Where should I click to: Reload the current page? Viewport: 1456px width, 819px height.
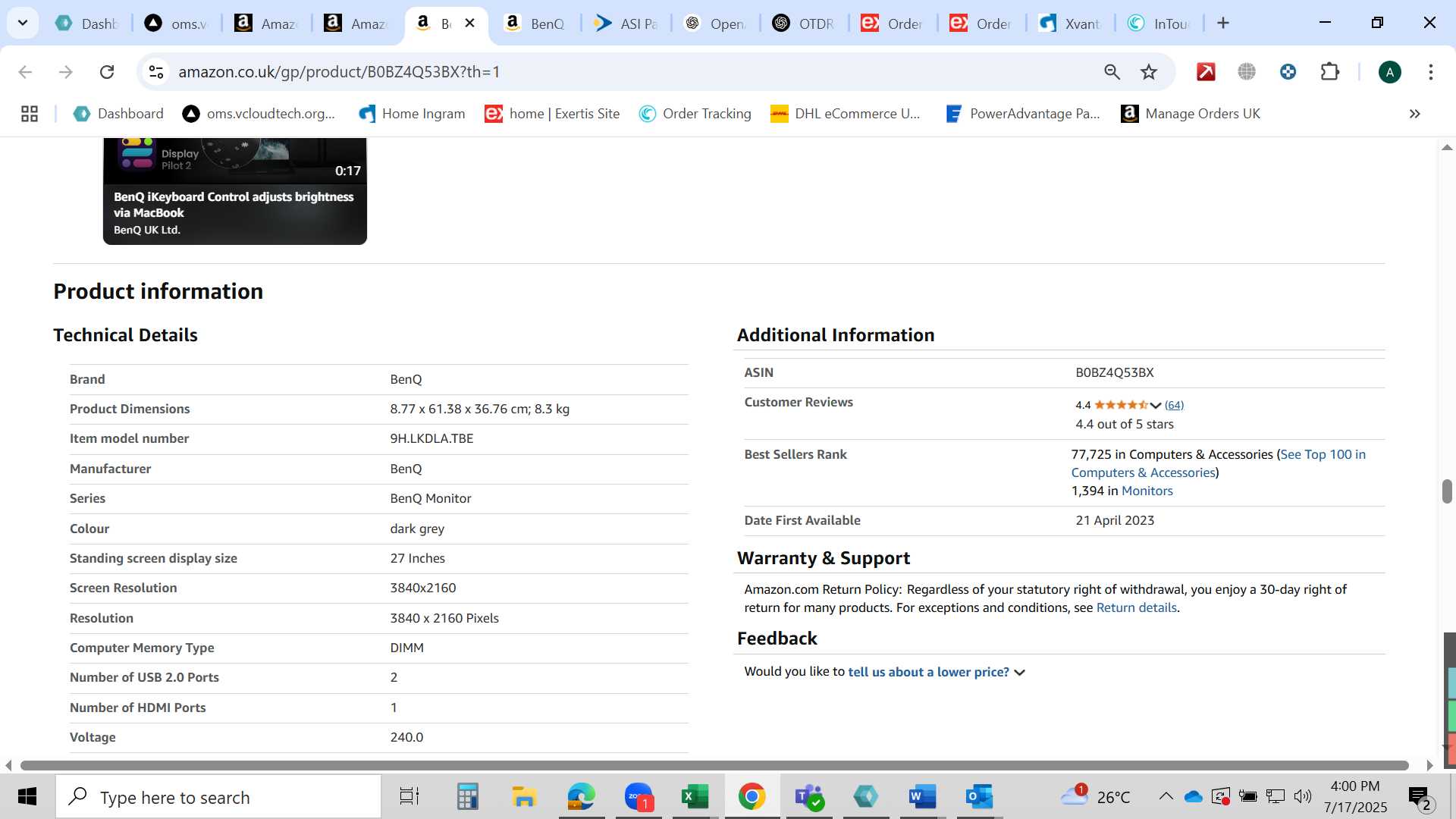[107, 72]
